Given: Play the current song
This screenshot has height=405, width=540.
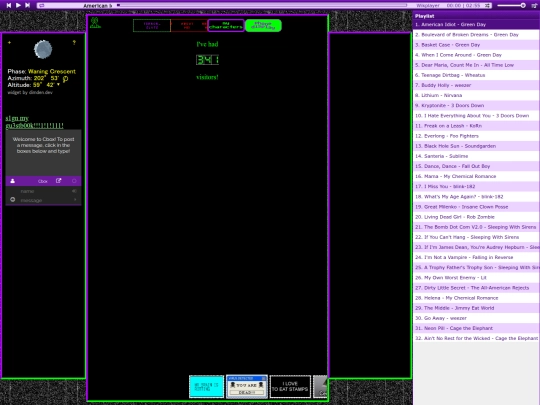Looking at the screenshot, I should [x=18, y=5].
